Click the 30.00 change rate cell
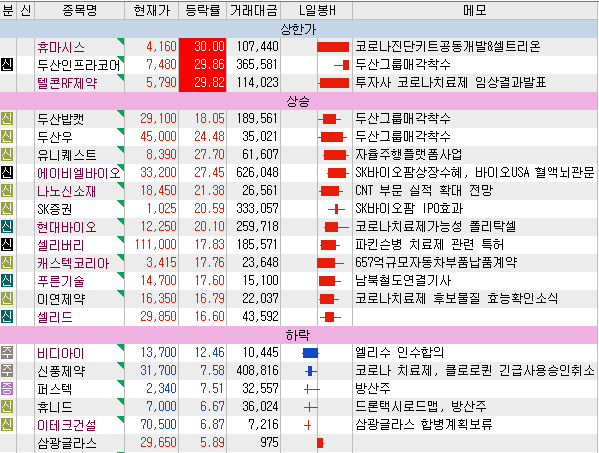599x453 pixels. point(203,47)
